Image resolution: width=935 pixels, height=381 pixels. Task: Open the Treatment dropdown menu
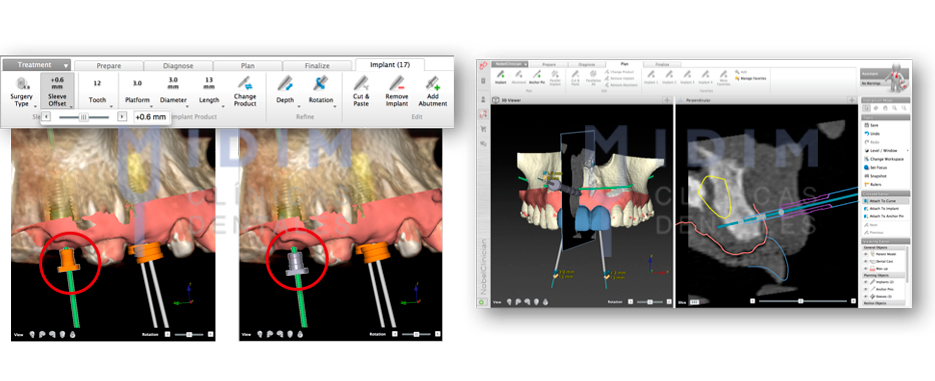[x=36, y=64]
